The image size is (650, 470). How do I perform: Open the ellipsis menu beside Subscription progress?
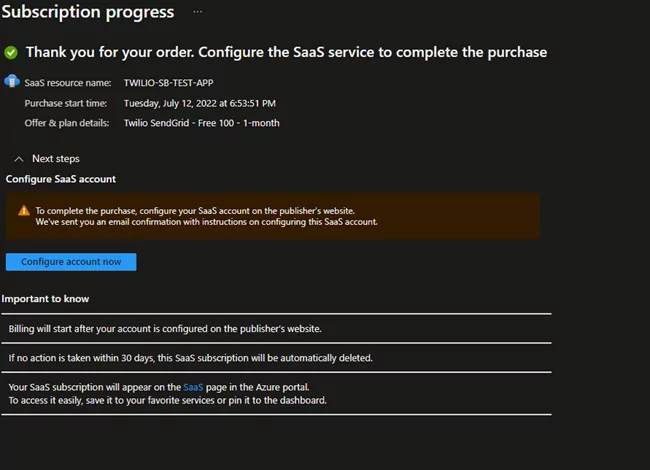pyautogui.click(x=198, y=12)
